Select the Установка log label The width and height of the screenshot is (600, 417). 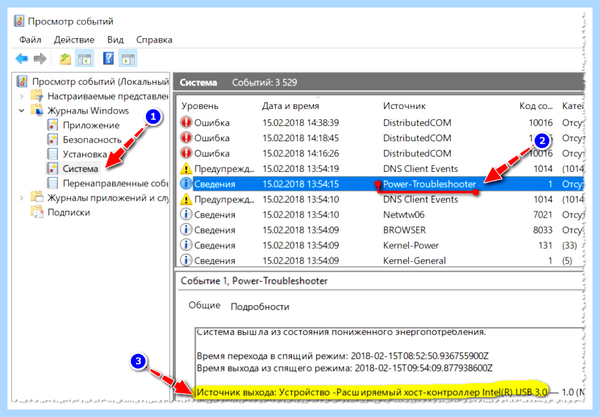(x=85, y=154)
